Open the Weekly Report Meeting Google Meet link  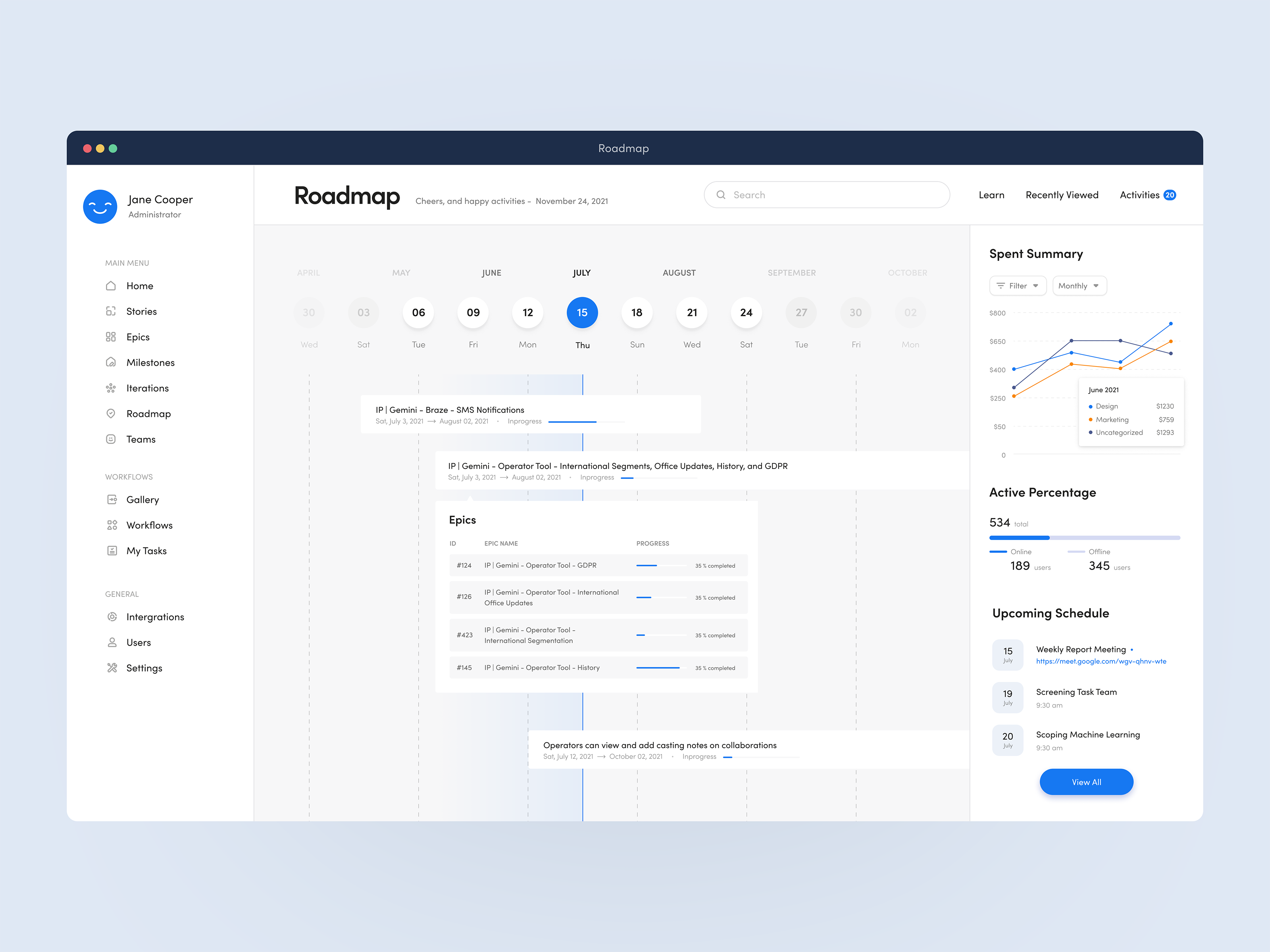(1101, 661)
